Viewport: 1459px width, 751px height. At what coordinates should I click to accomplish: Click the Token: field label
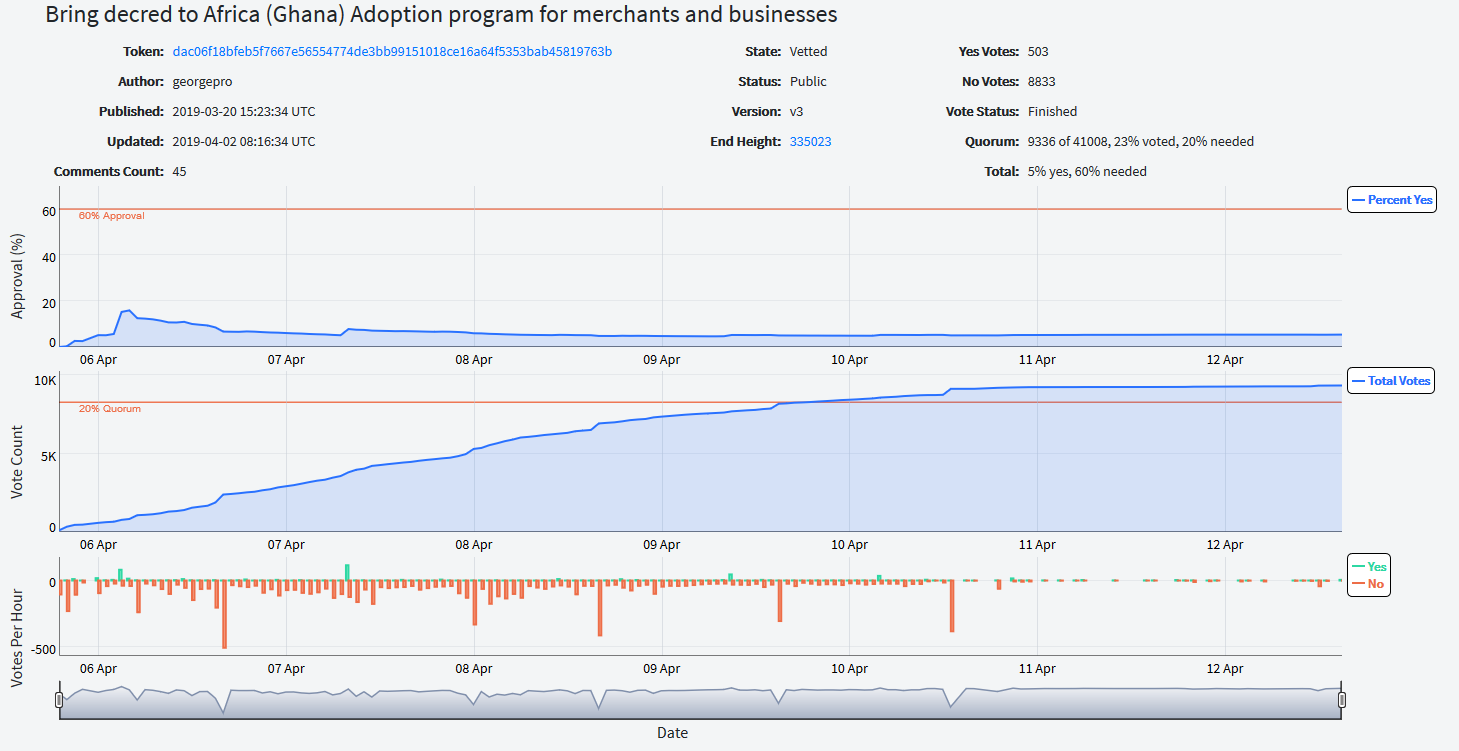click(143, 51)
